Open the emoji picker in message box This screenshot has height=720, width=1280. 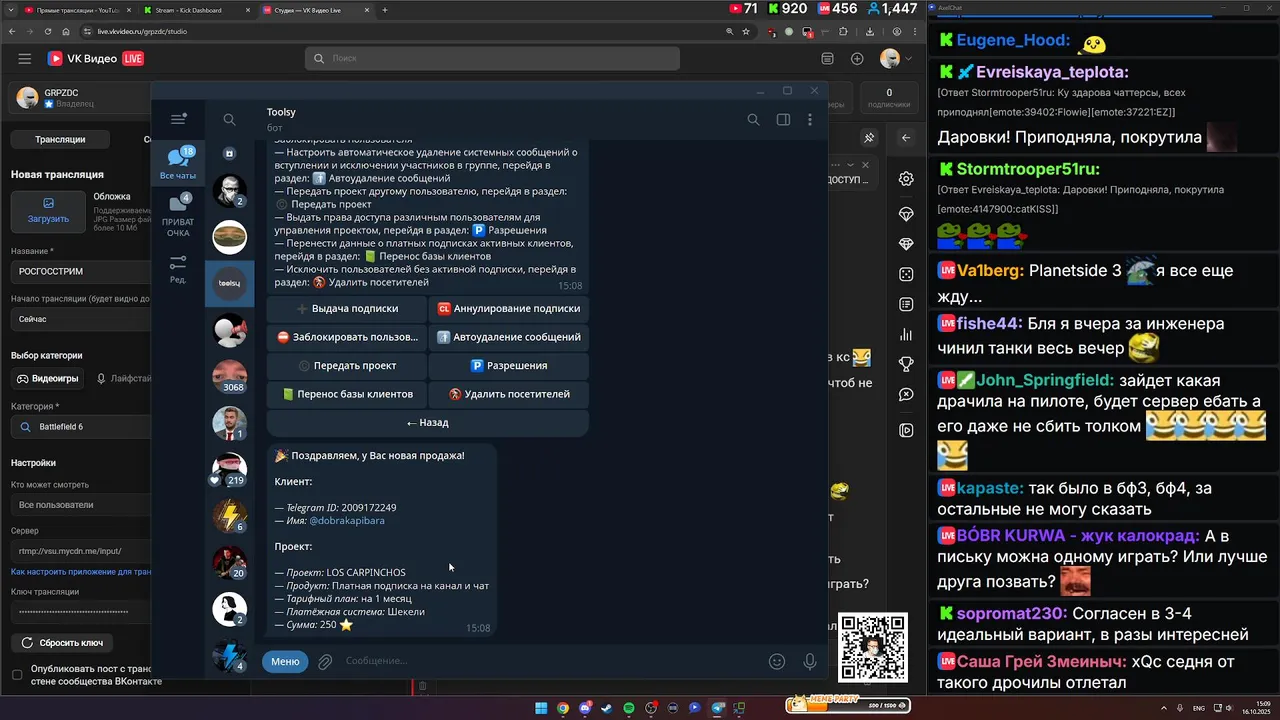(x=777, y=661)
